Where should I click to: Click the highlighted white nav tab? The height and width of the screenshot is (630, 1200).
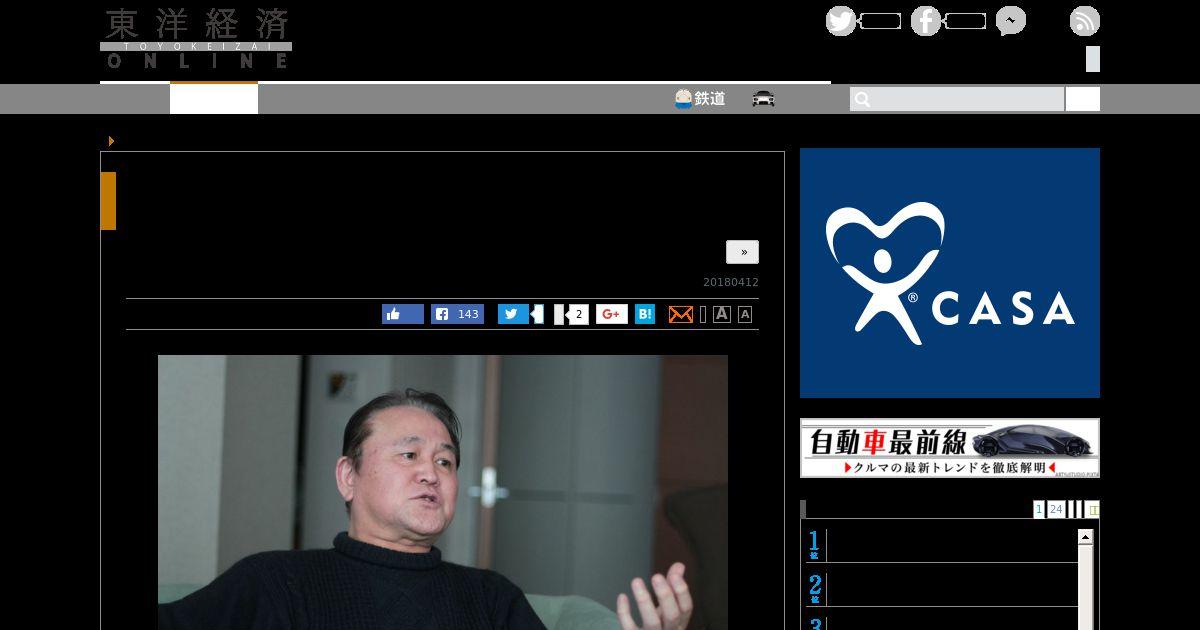tap(214, 99)
